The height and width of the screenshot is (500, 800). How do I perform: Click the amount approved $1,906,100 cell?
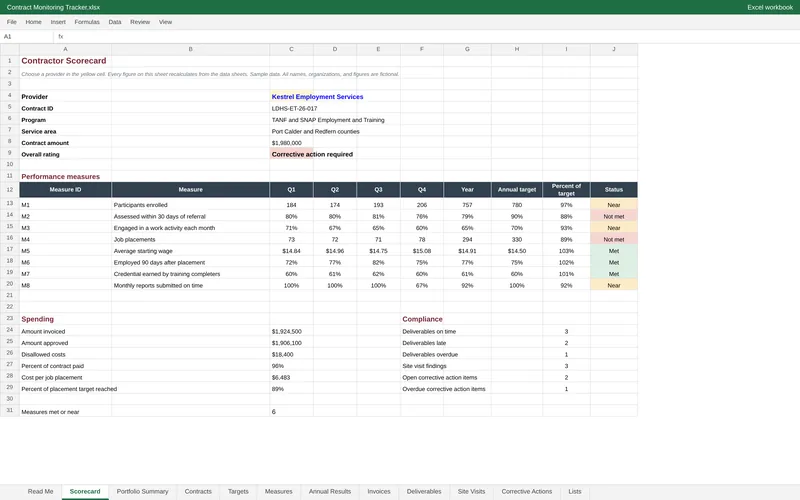(291, 343)
